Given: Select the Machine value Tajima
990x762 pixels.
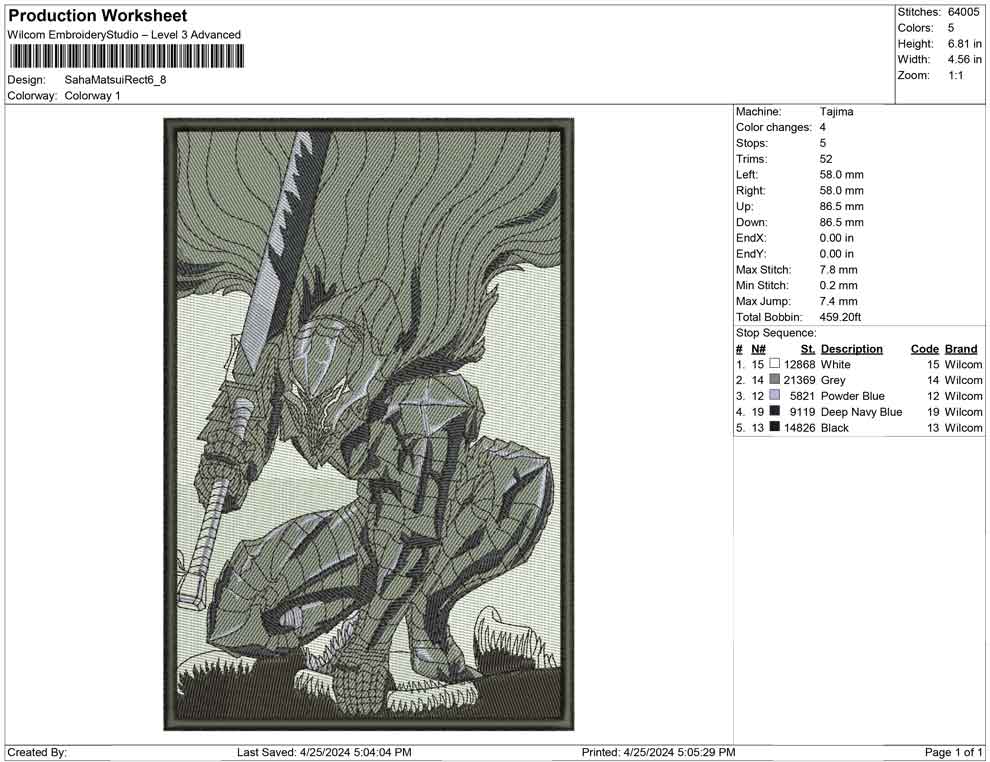Looking at the screenshot, I should click(837, 112).
